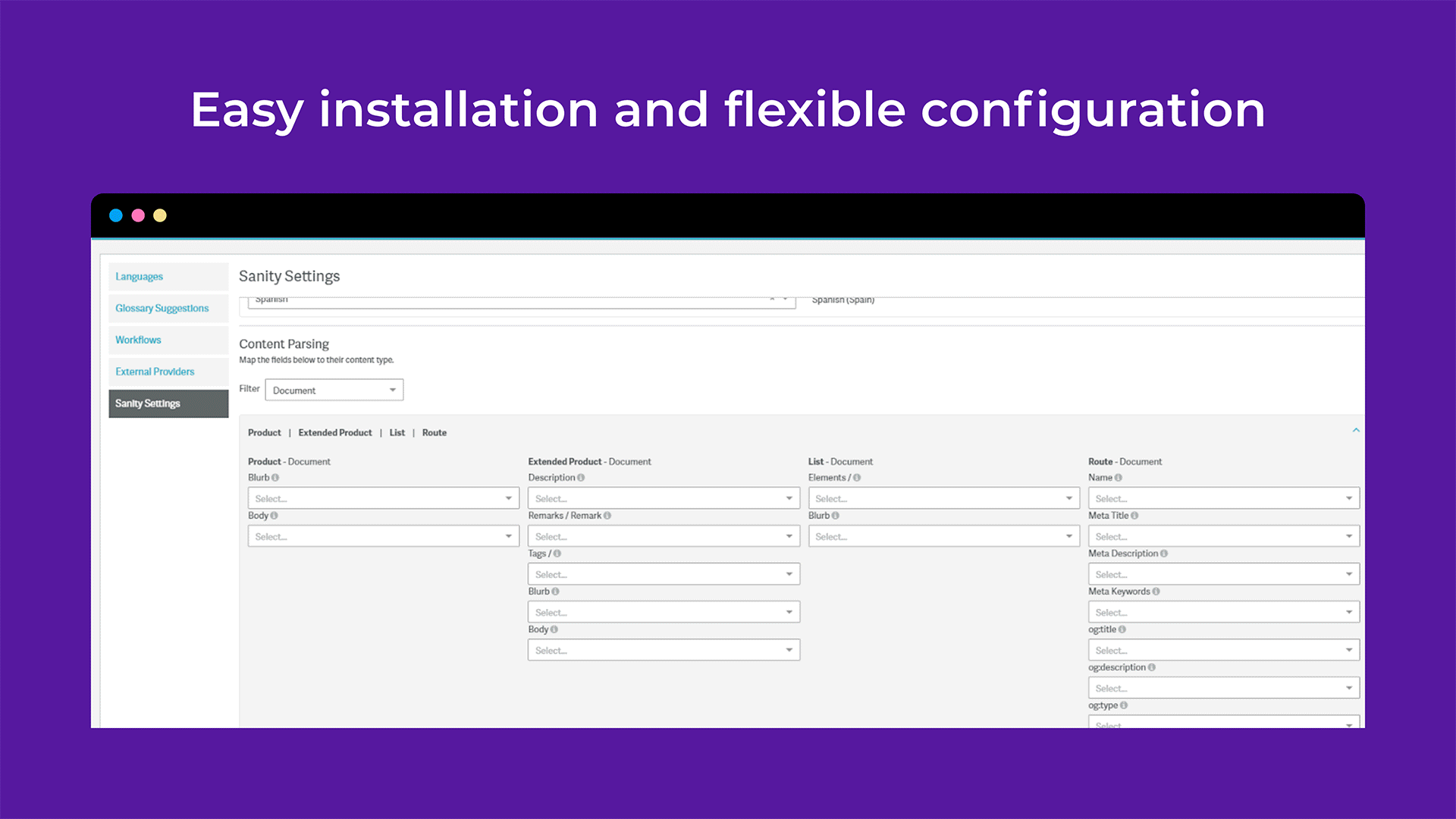This screenshot has width=1456, height=819.
Task: Click the Sanity Settings page heading
Action: (x=289, y=277)
